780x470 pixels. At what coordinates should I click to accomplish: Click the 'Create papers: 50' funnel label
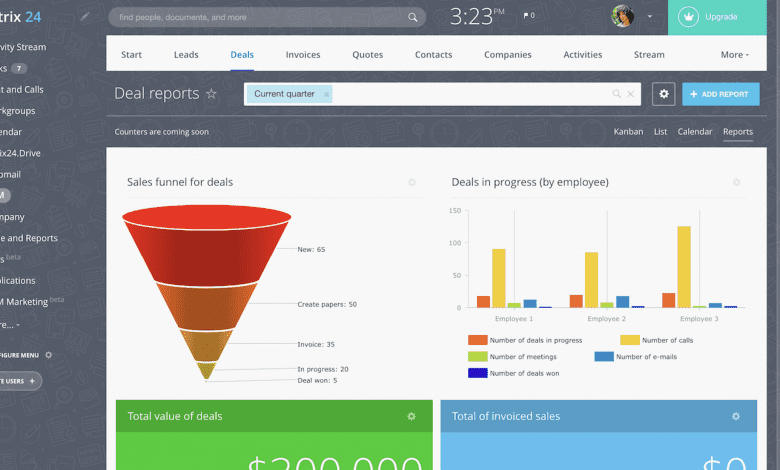coord(327,304)
